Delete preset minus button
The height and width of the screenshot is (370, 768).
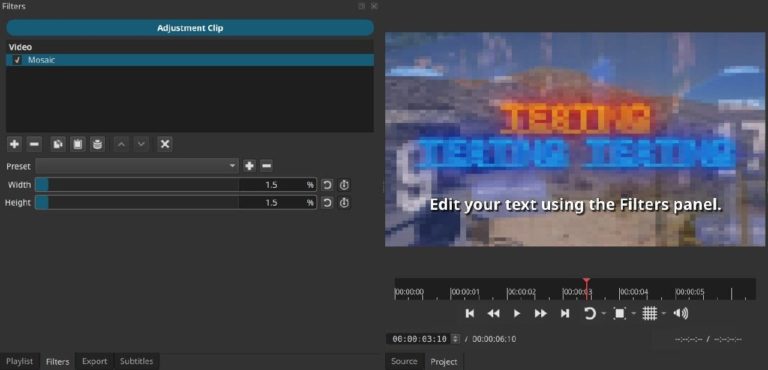(x=266, y=166)
